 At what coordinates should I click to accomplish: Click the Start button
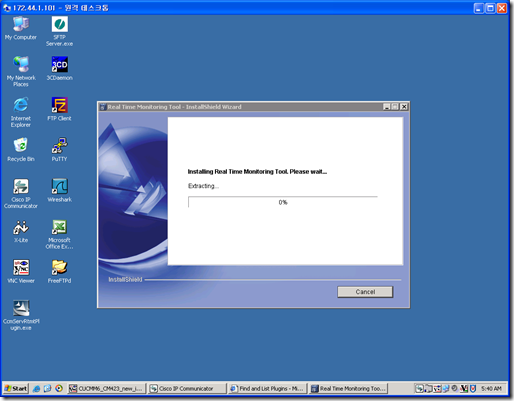pyautogui.click(x=16, y=388)
